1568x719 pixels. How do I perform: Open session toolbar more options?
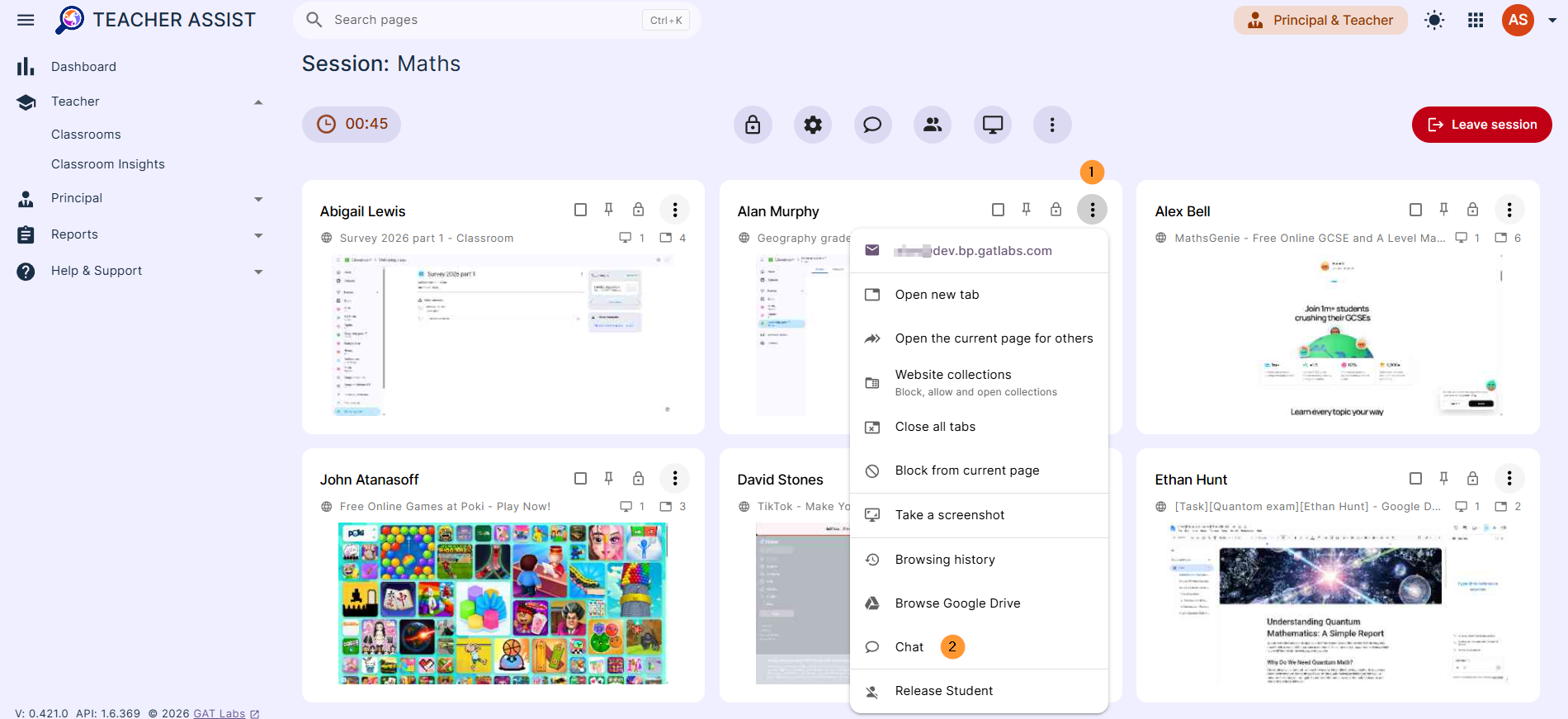pos(1052,125)
